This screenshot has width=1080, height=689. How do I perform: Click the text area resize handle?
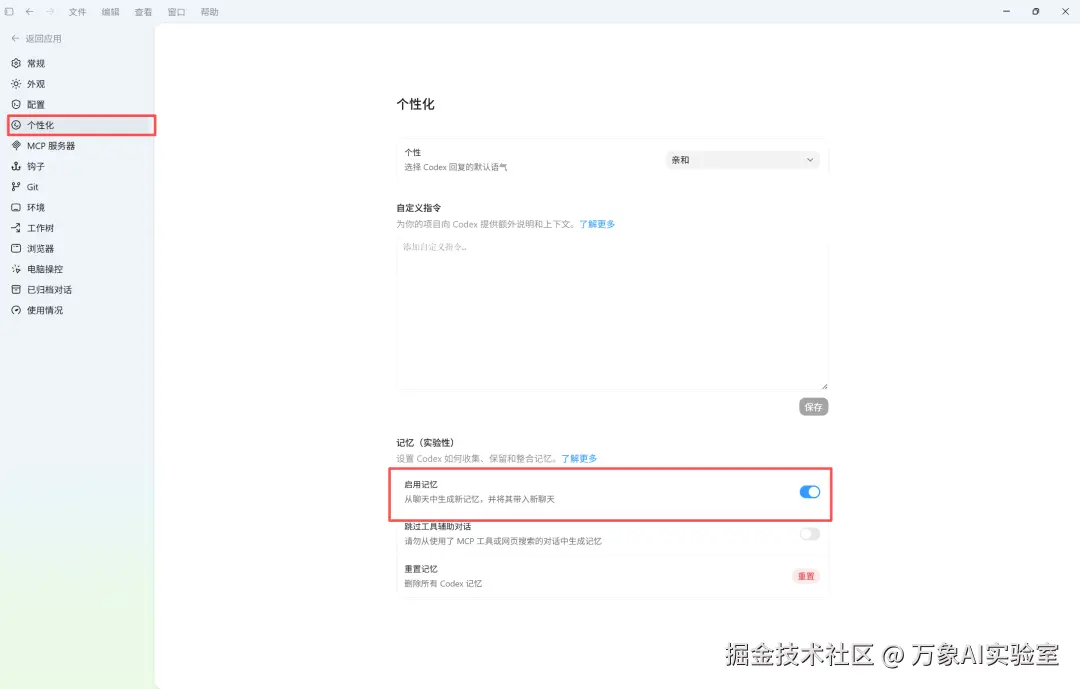pyautogui.click(x=824, y=386)
